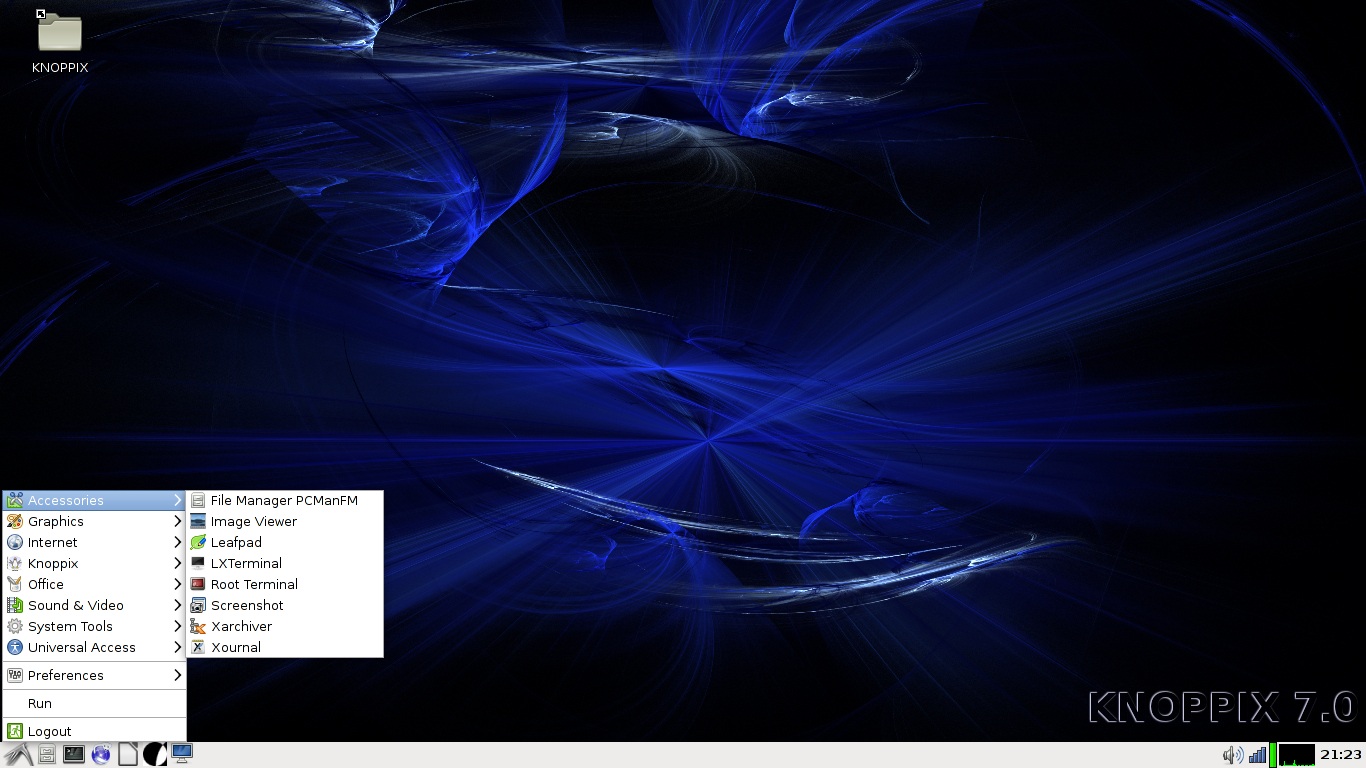The image size is (1366, 768).
Task: Launch web browser globe icon in taskbar
Action: pos(101,755)
